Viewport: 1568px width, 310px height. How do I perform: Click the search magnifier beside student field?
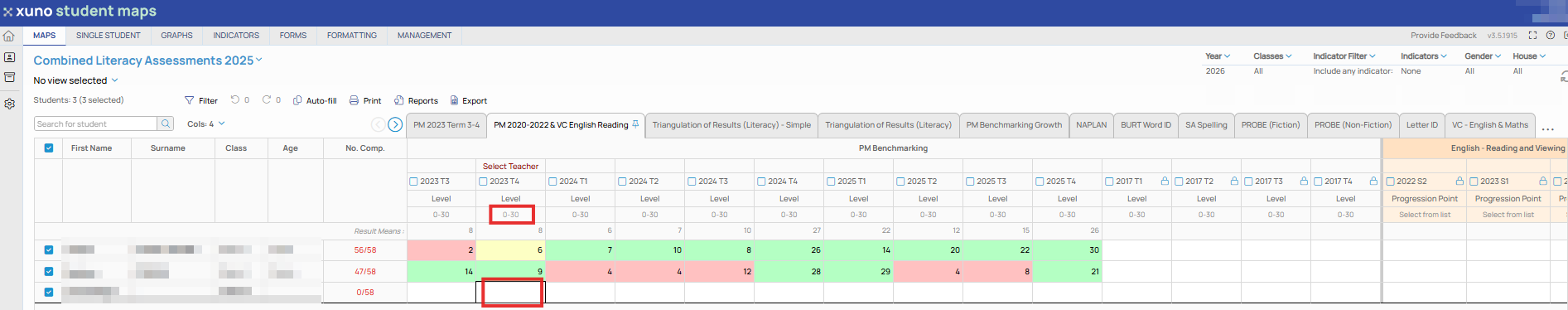[x=166, y=124]
